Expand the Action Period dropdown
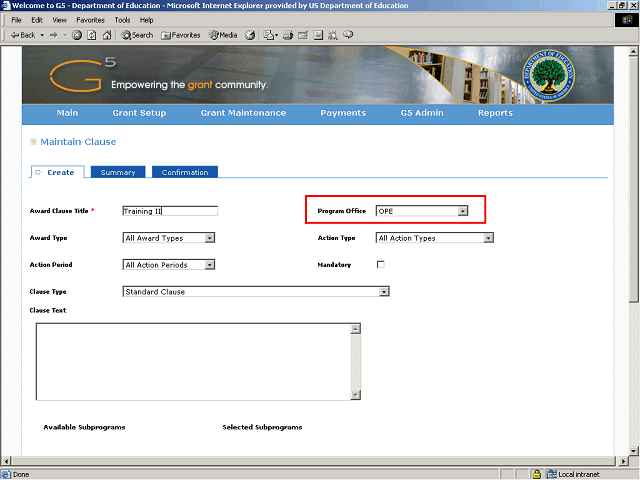The height and width of the screenshot is (480, 640). [x=209, y=265]
